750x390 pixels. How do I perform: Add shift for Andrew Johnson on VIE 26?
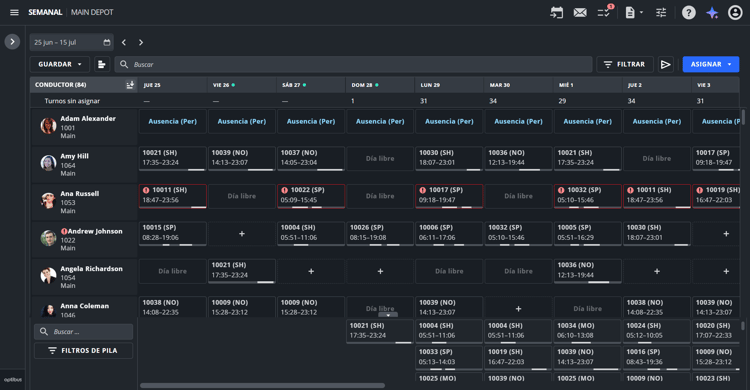pyautogui.click(x=242, y=234)
